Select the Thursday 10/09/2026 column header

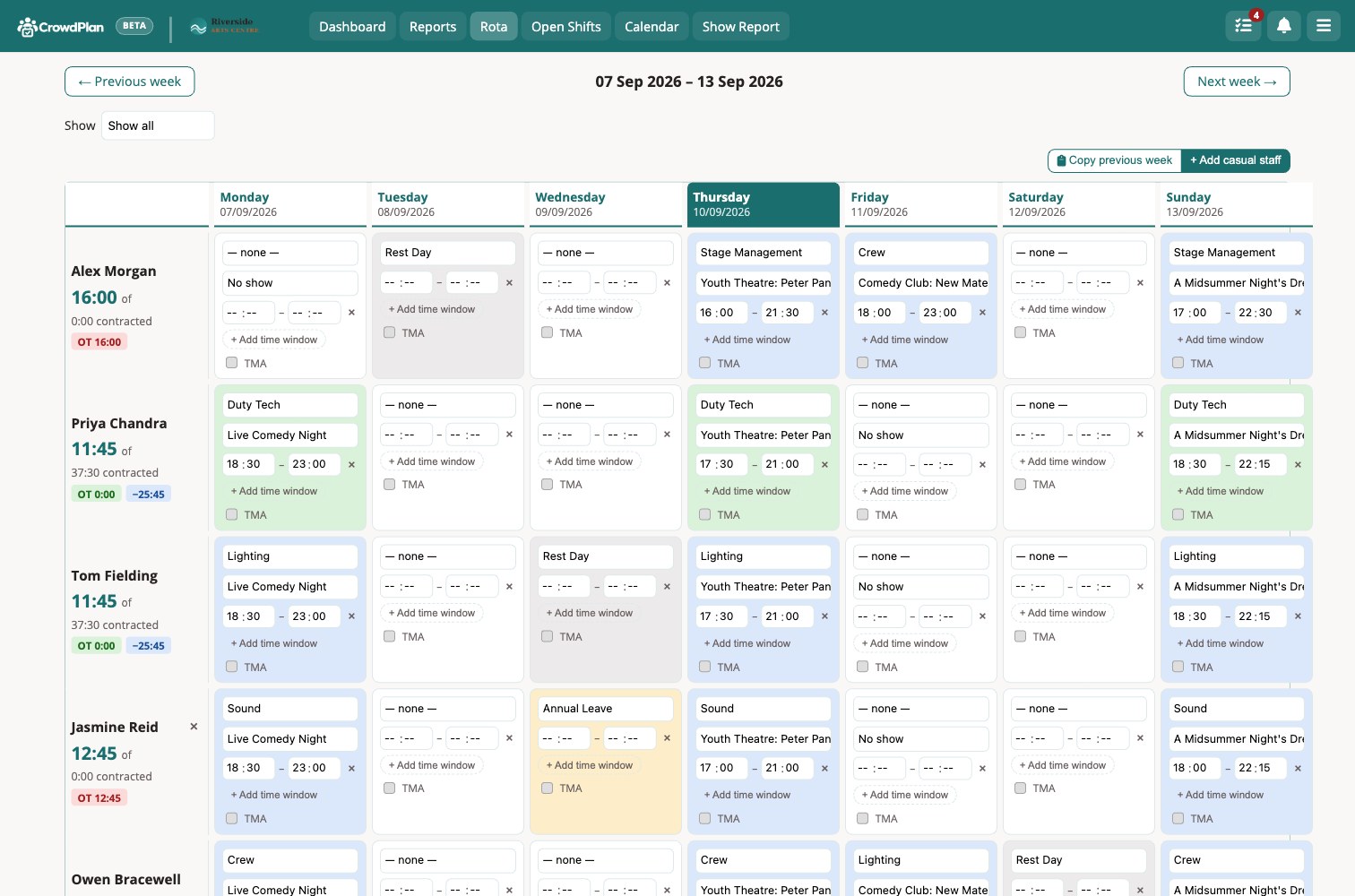point(764,204)
